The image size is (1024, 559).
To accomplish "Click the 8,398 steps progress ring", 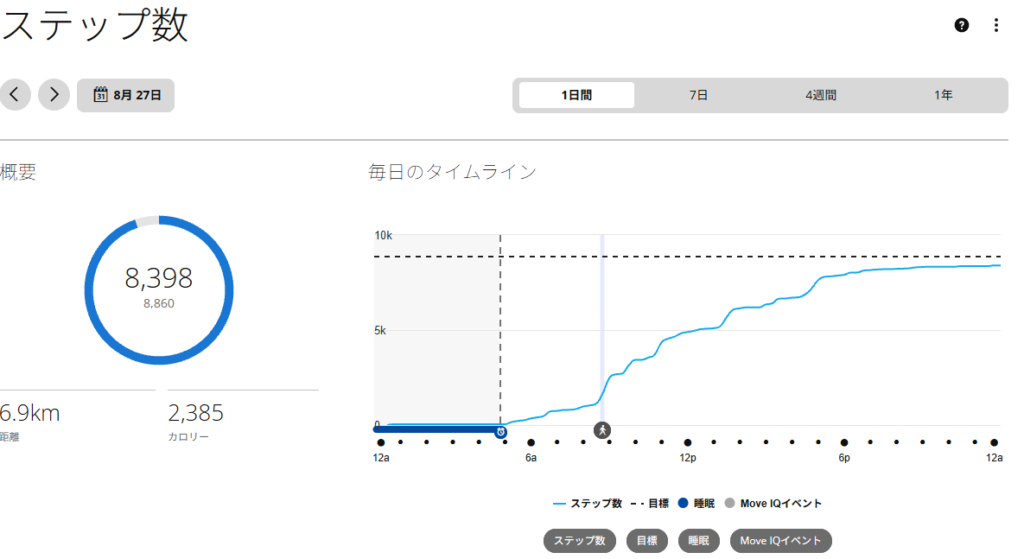I will [159, 290].
